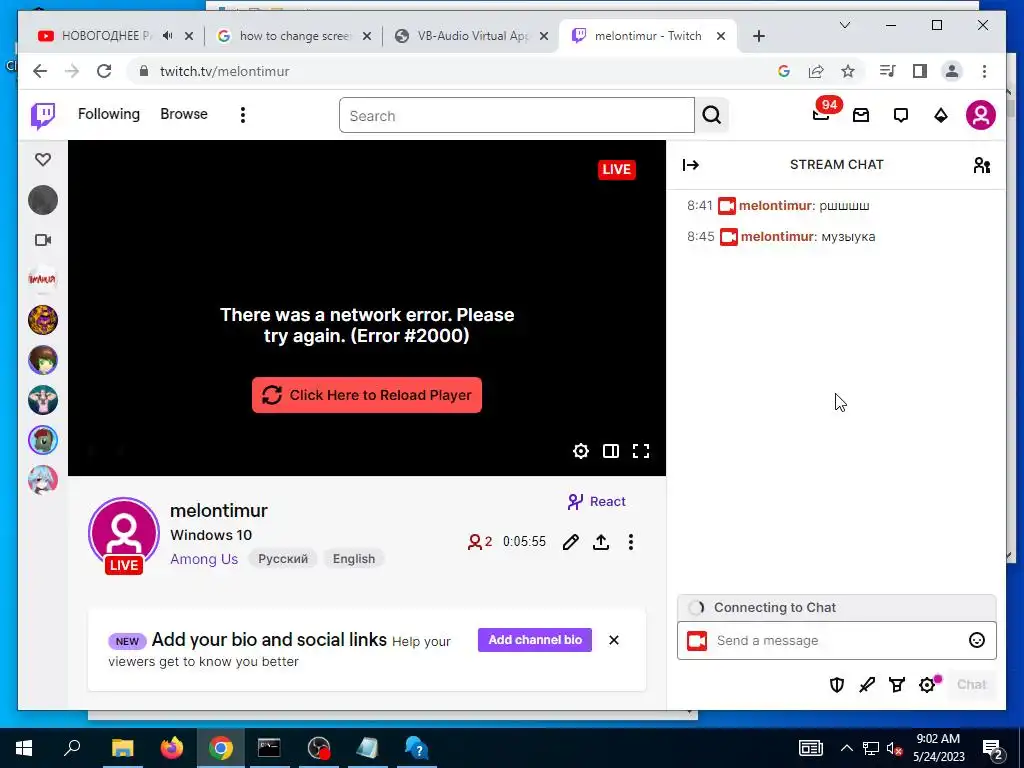Screen dimensions: 1024x768
Task: Open the green-haired avatar channel in sidebar
Action: point(43,360)
